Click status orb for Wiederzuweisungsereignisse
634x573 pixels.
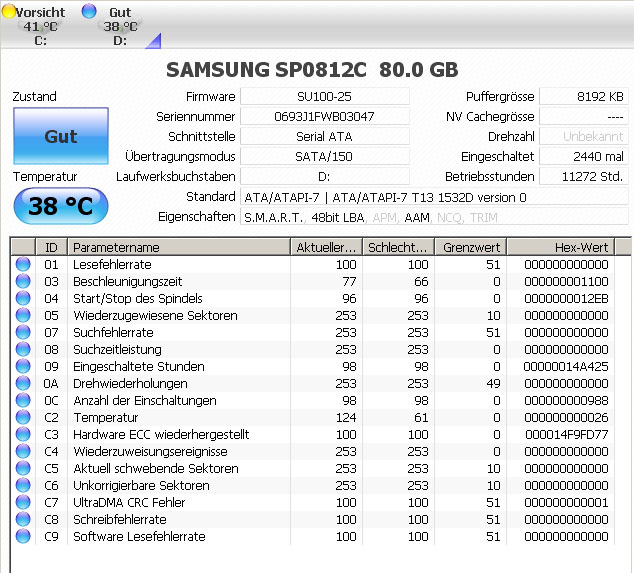23,451
